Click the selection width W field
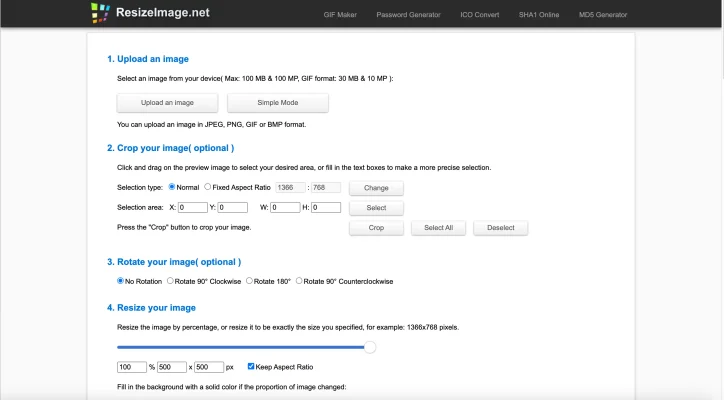 click(284, 208)
